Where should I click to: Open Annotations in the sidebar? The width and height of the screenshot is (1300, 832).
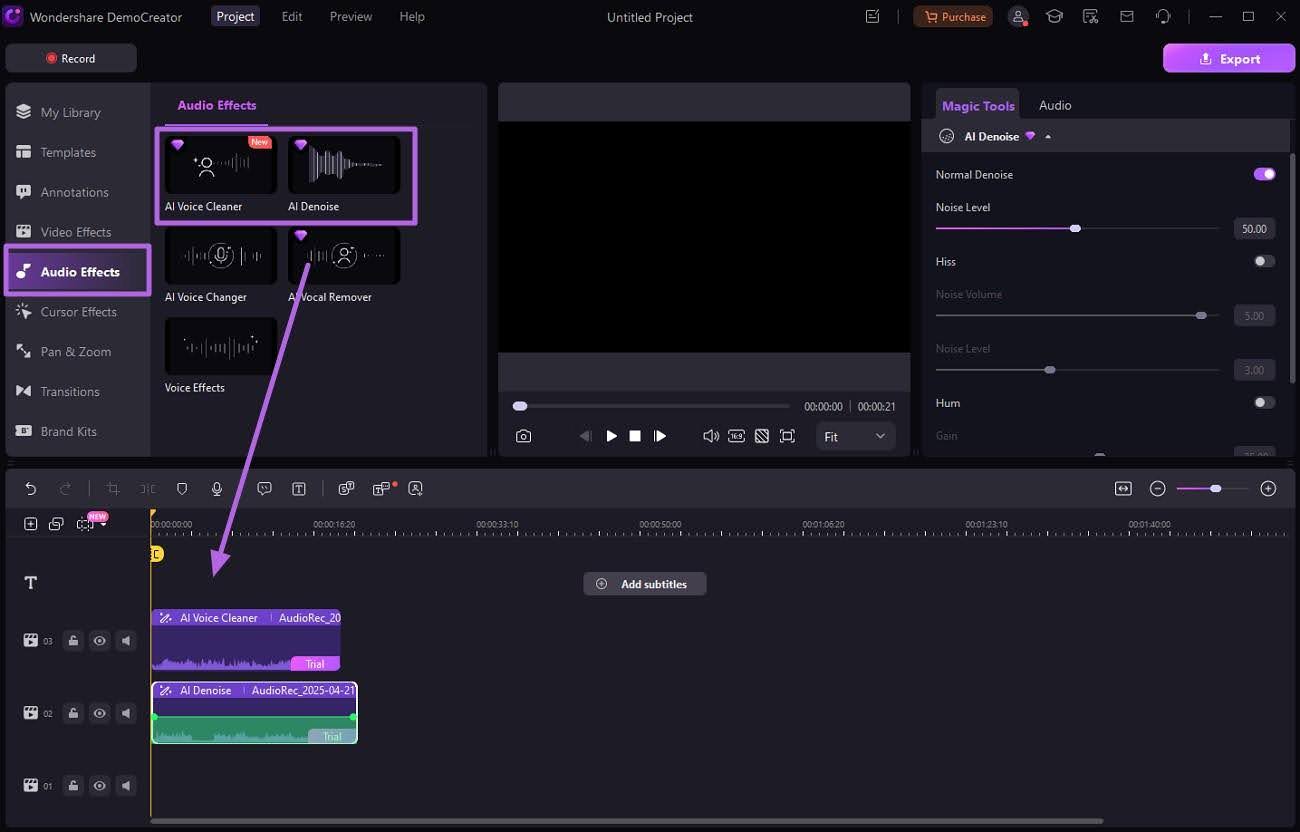click(76, 192)
